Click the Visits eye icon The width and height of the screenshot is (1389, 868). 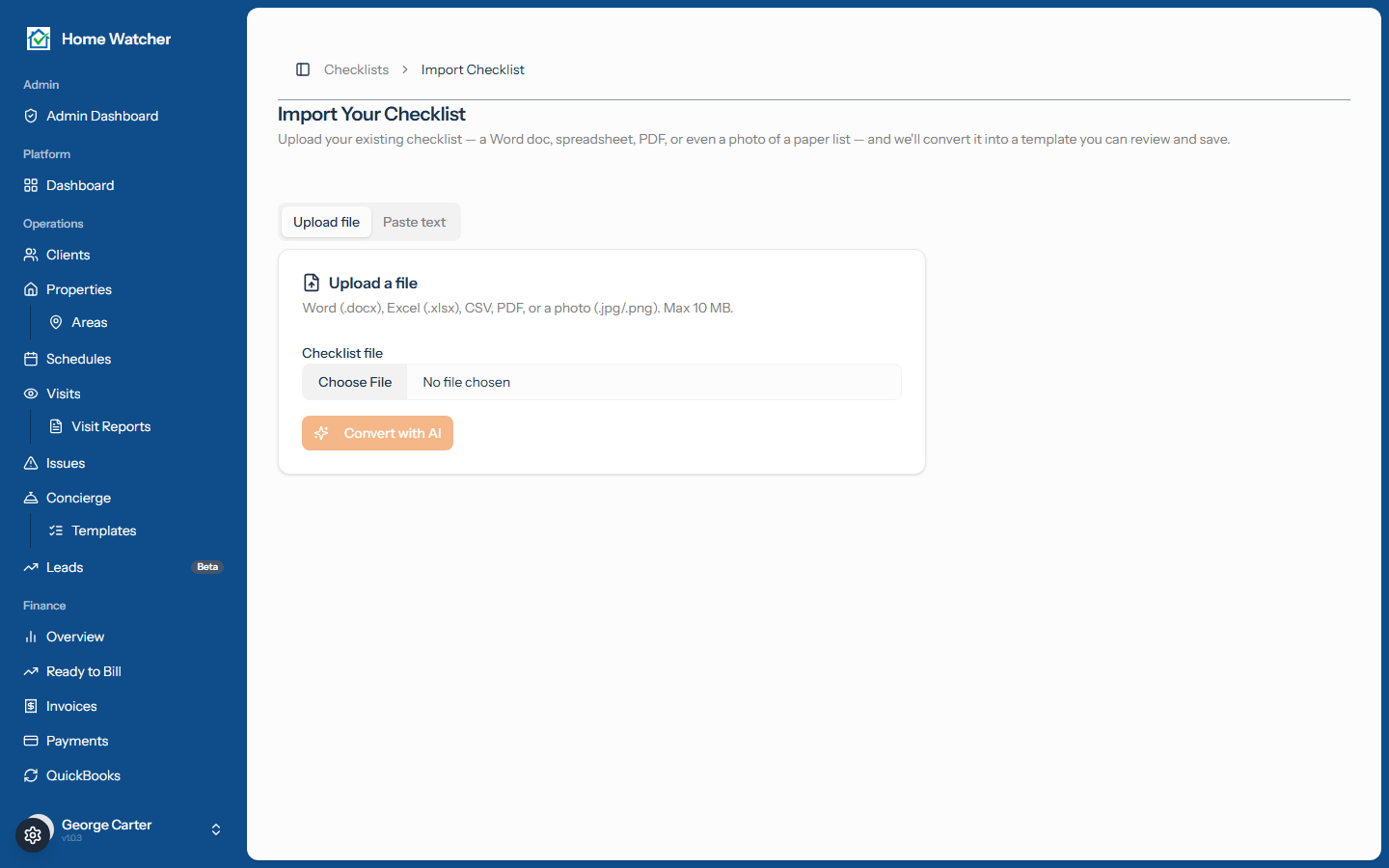[x=31, y=393]
